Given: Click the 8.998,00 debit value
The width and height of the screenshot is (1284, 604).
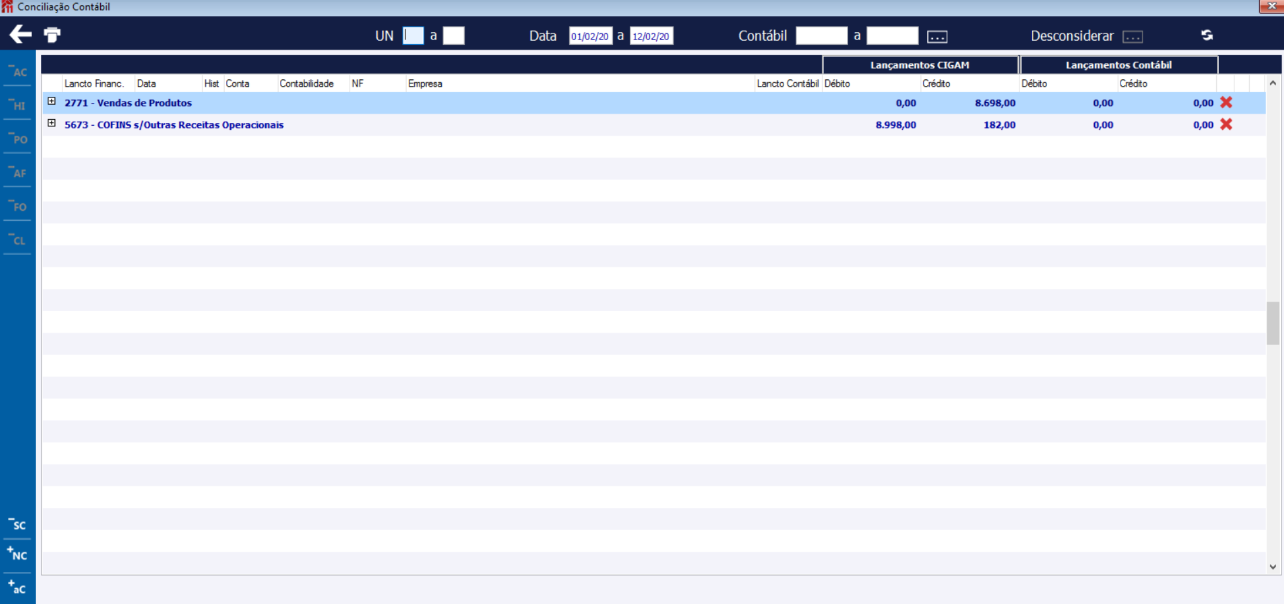Looking at the screenshot, I should pos(895,125).
